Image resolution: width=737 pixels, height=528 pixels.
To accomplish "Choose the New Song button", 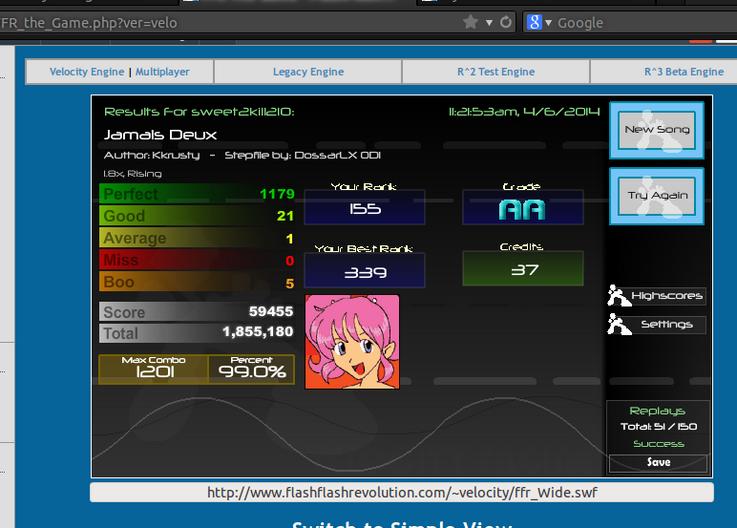I will click(657, 130).
